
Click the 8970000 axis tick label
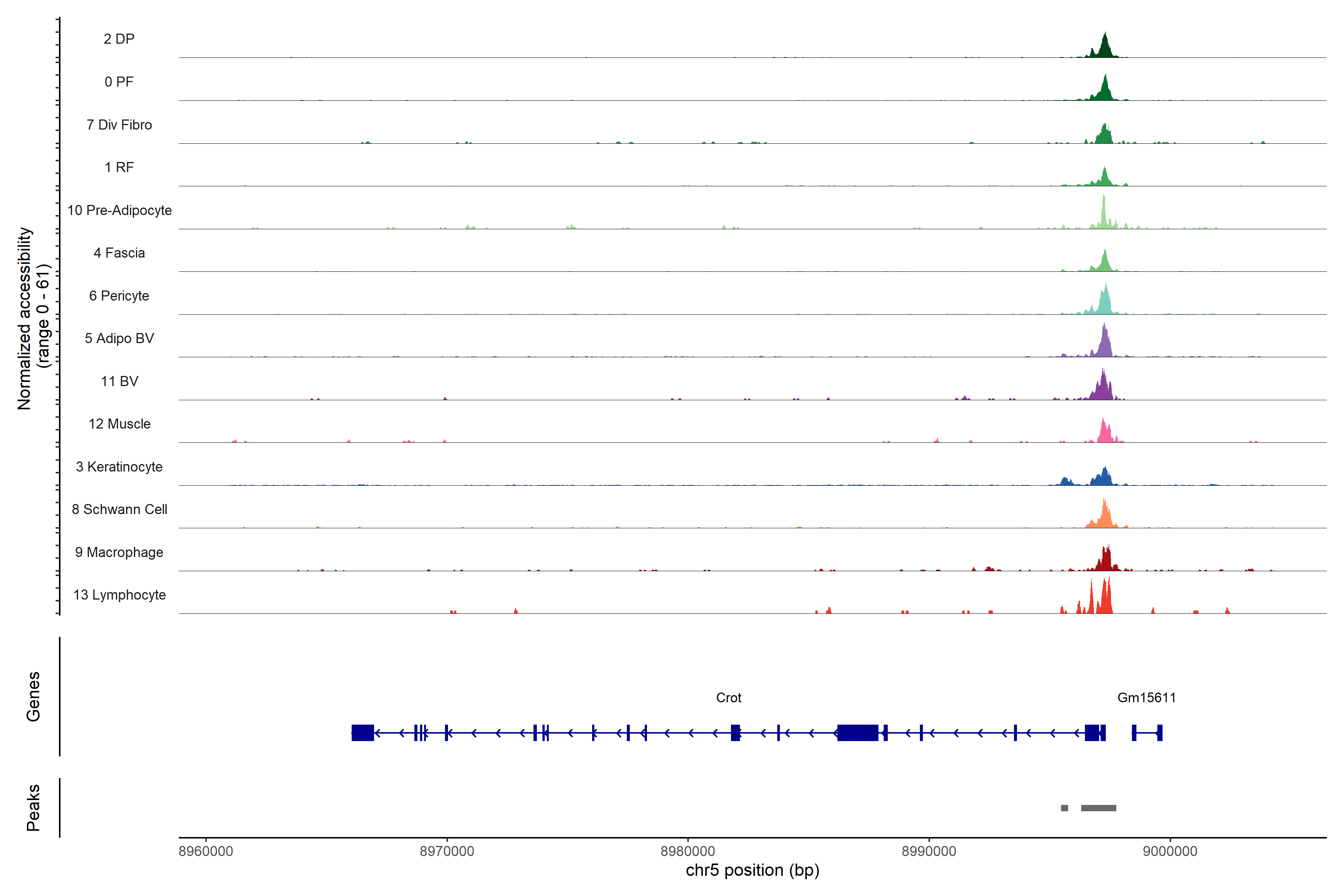[x=446, y=852]
